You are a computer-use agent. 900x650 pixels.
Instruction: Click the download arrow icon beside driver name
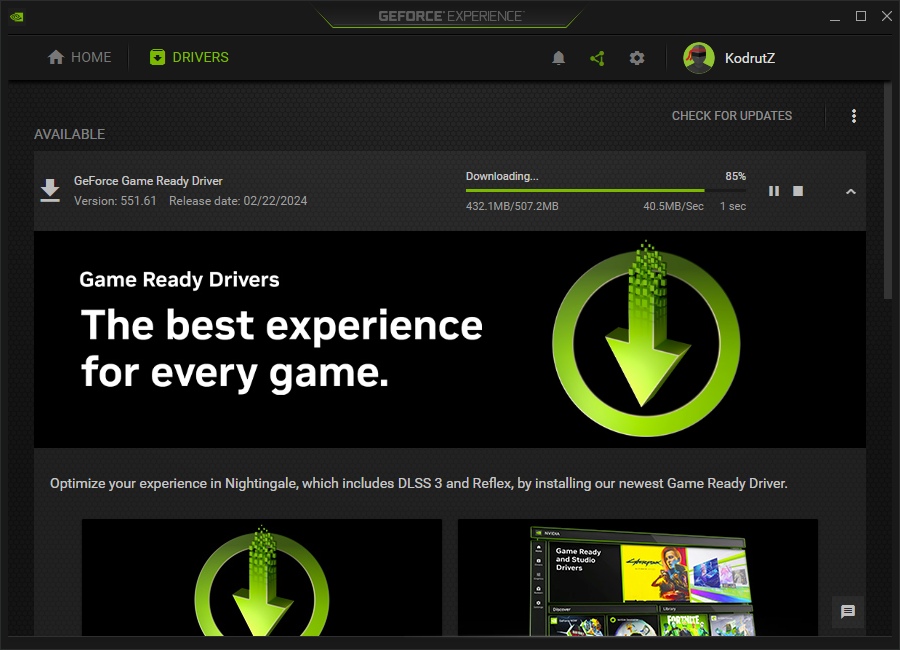(x=50, y=190)
